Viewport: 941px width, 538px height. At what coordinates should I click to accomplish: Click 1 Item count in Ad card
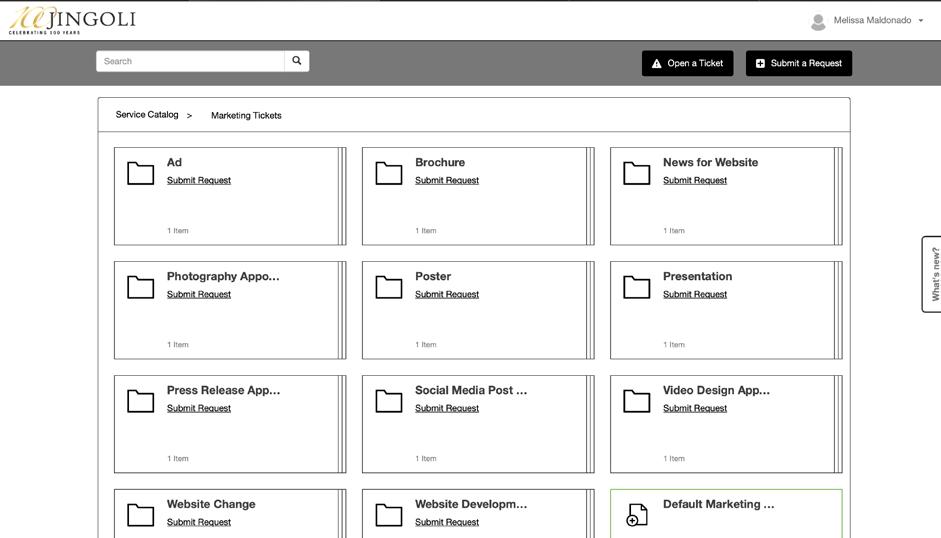(178, 231)
